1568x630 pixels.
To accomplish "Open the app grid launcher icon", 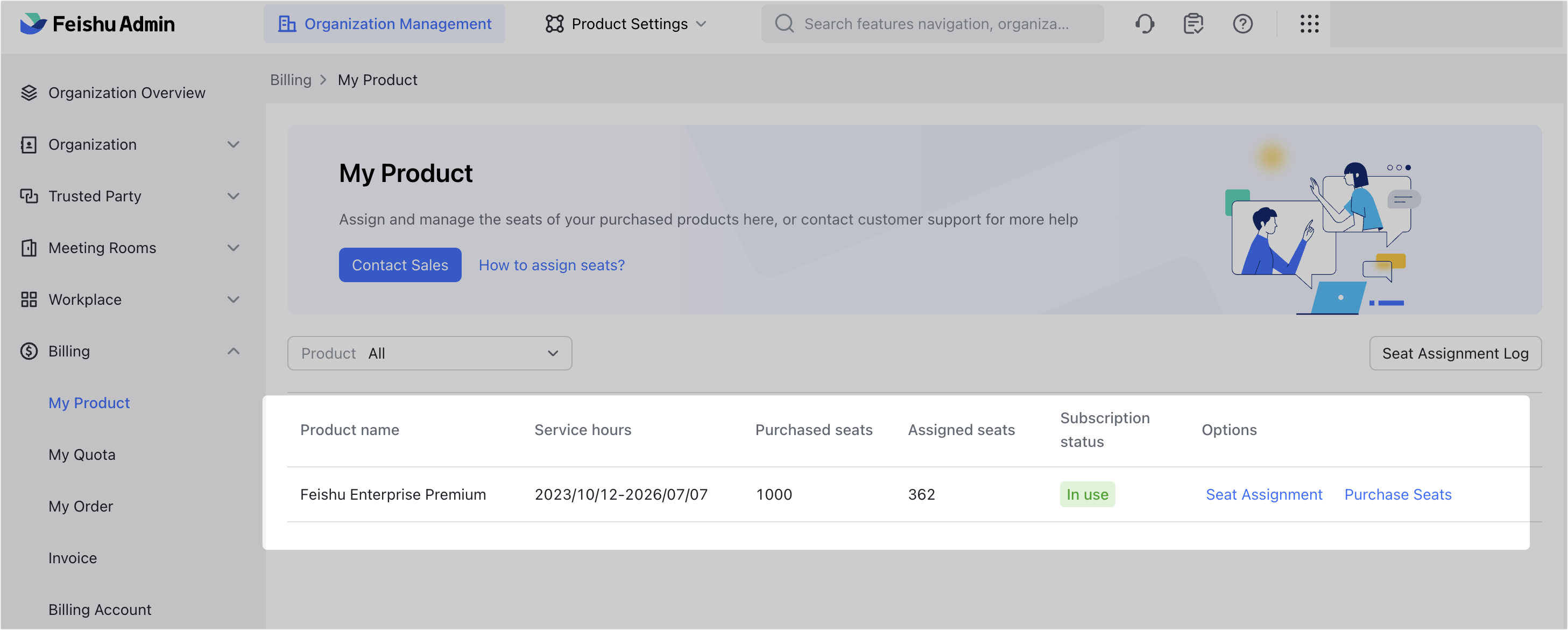I will tap(1309, 24).
